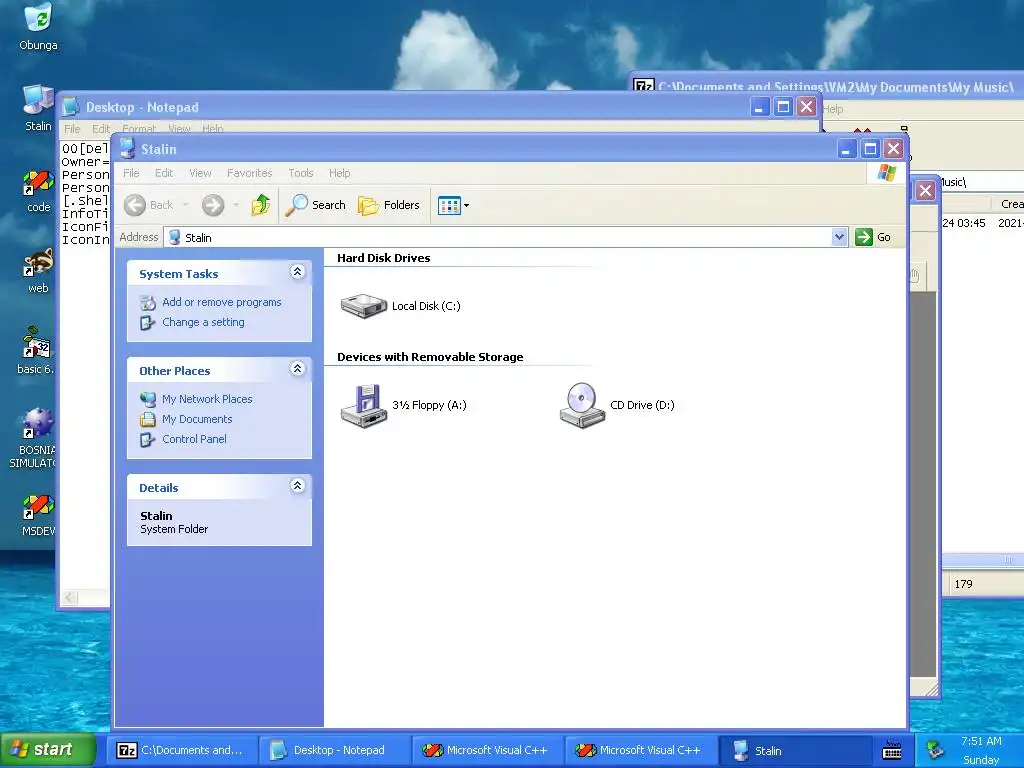Click the Back button in Stalin window
Screen dimensions: 1024x768
(149, 205)
